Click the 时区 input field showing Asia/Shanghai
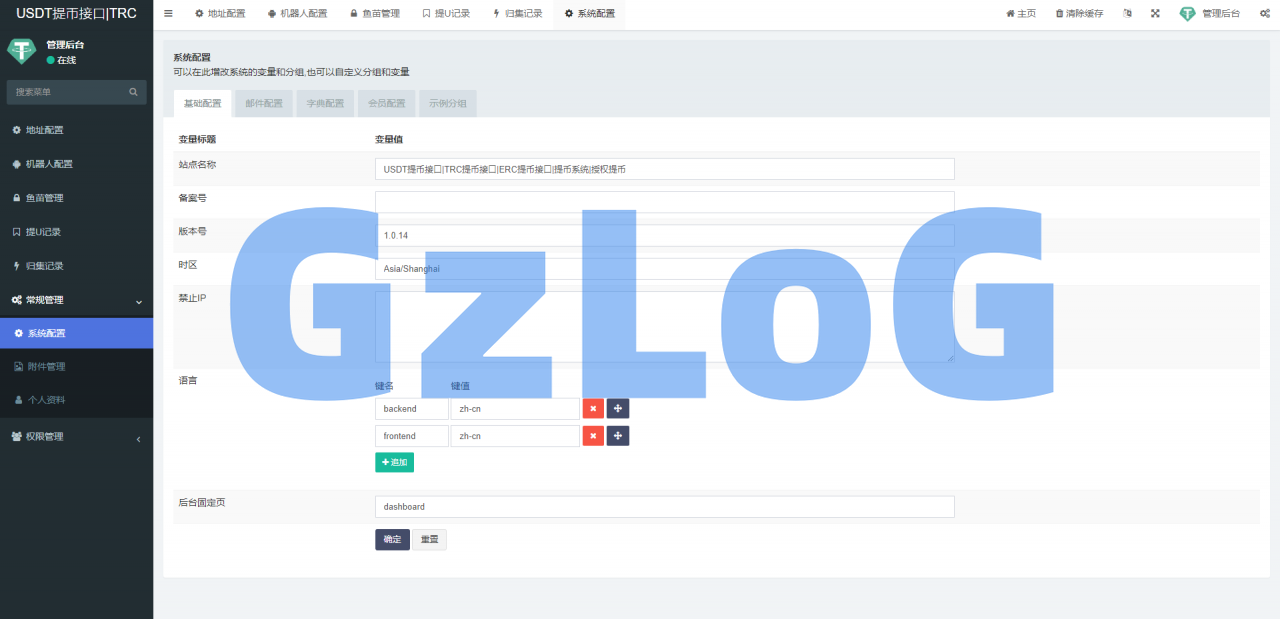Image resolution: width=1280 pixels, height=619 pixels. pyautogui.click(x=664, y=269)
